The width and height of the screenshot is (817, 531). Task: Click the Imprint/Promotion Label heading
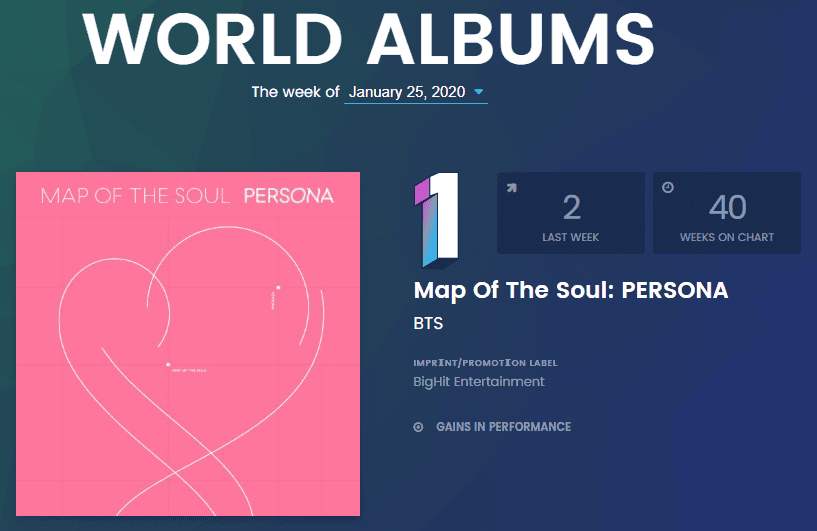485,362
